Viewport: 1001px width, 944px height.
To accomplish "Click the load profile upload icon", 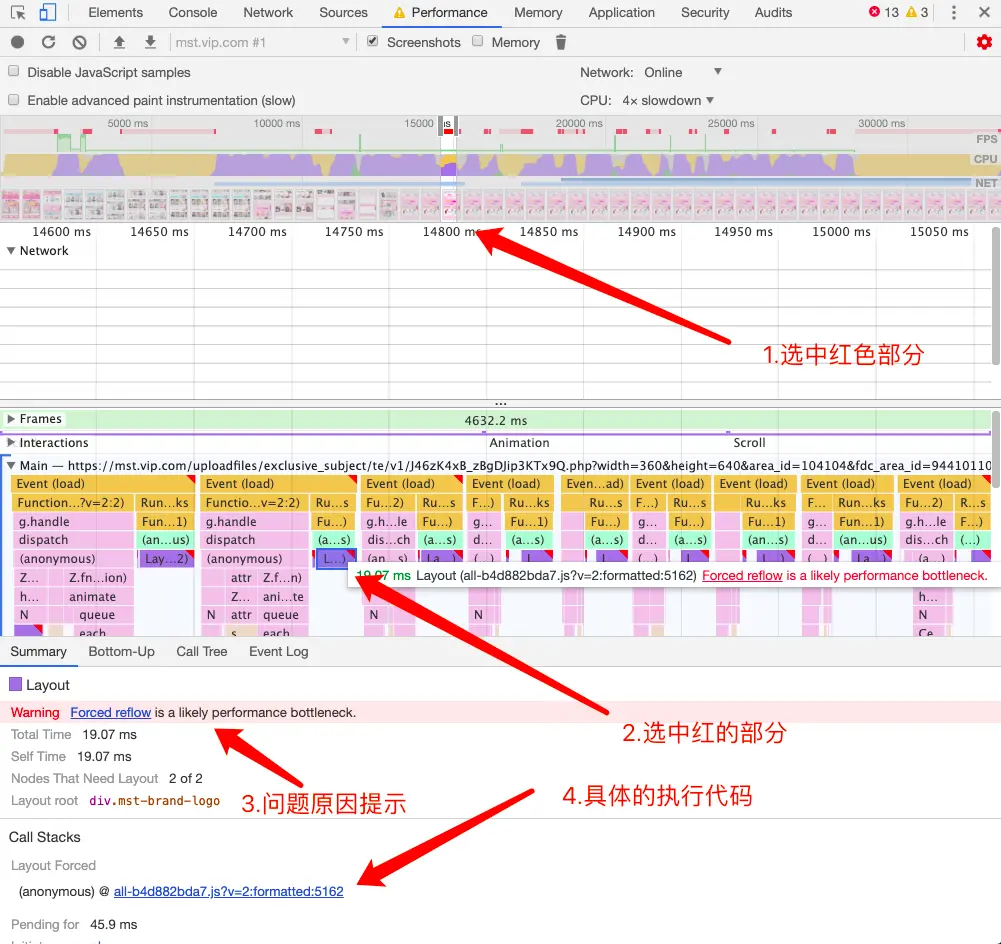I will [119, 42].
